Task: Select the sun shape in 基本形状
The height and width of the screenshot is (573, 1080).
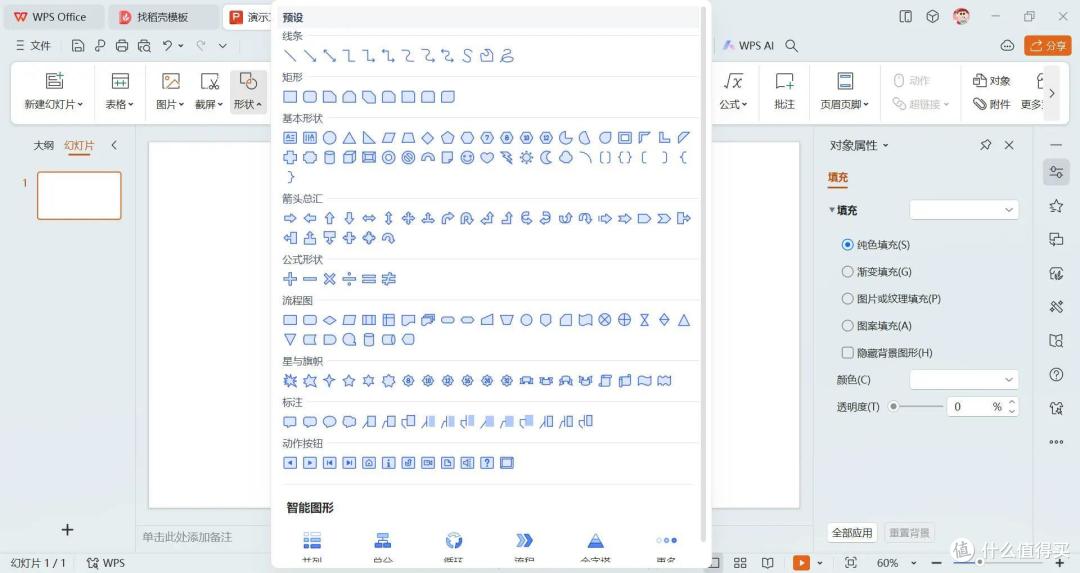Action: tap(526, 158)
